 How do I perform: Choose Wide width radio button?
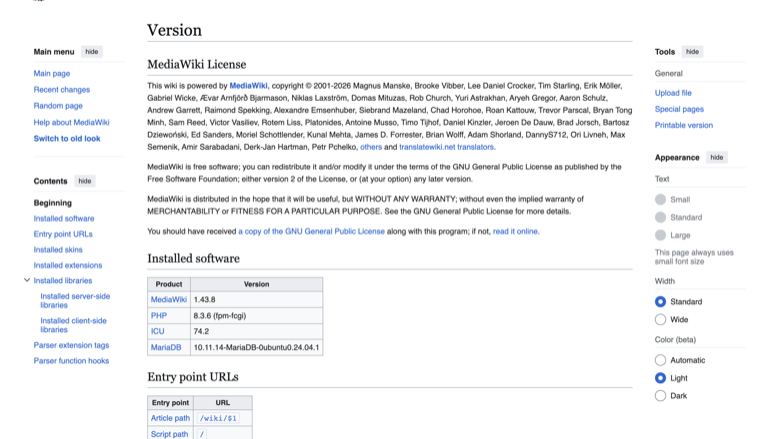tap(660, 320)
